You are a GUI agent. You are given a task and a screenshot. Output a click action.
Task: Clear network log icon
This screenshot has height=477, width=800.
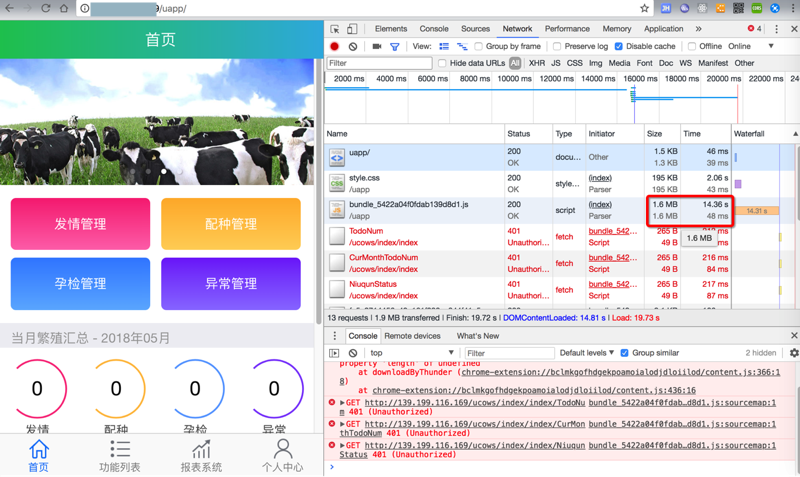click(353, 46)
